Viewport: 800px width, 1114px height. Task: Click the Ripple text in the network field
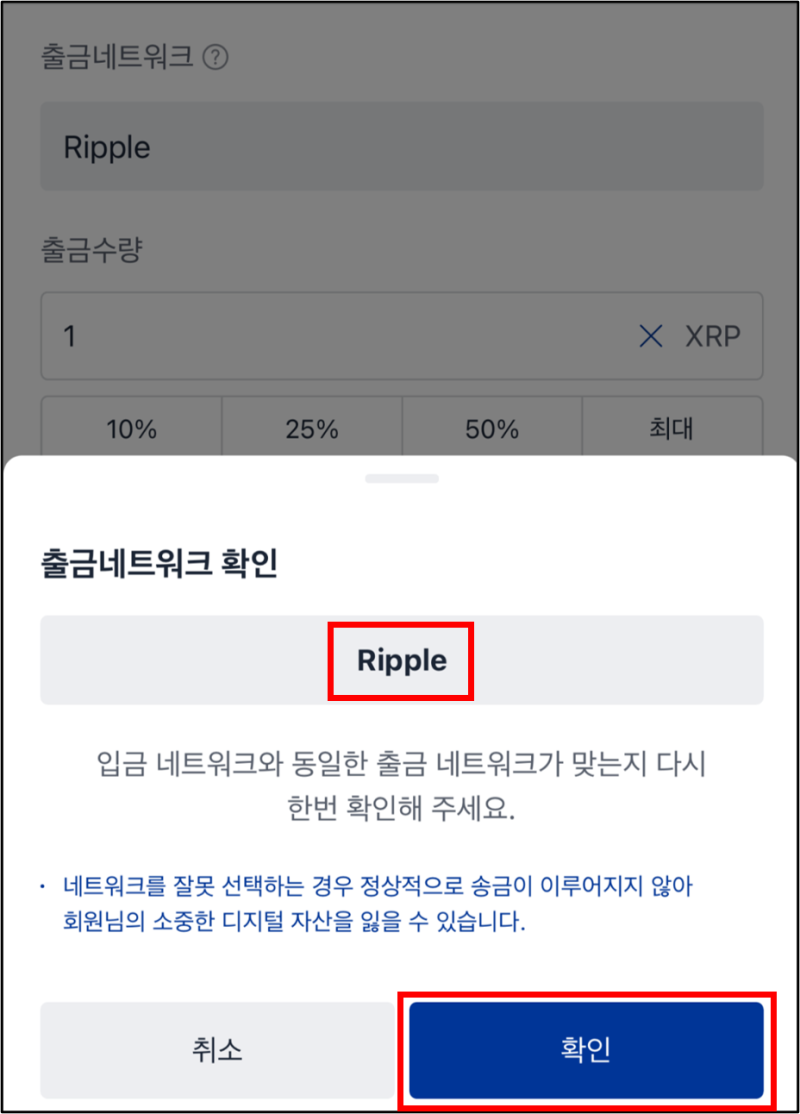[106, 146]
